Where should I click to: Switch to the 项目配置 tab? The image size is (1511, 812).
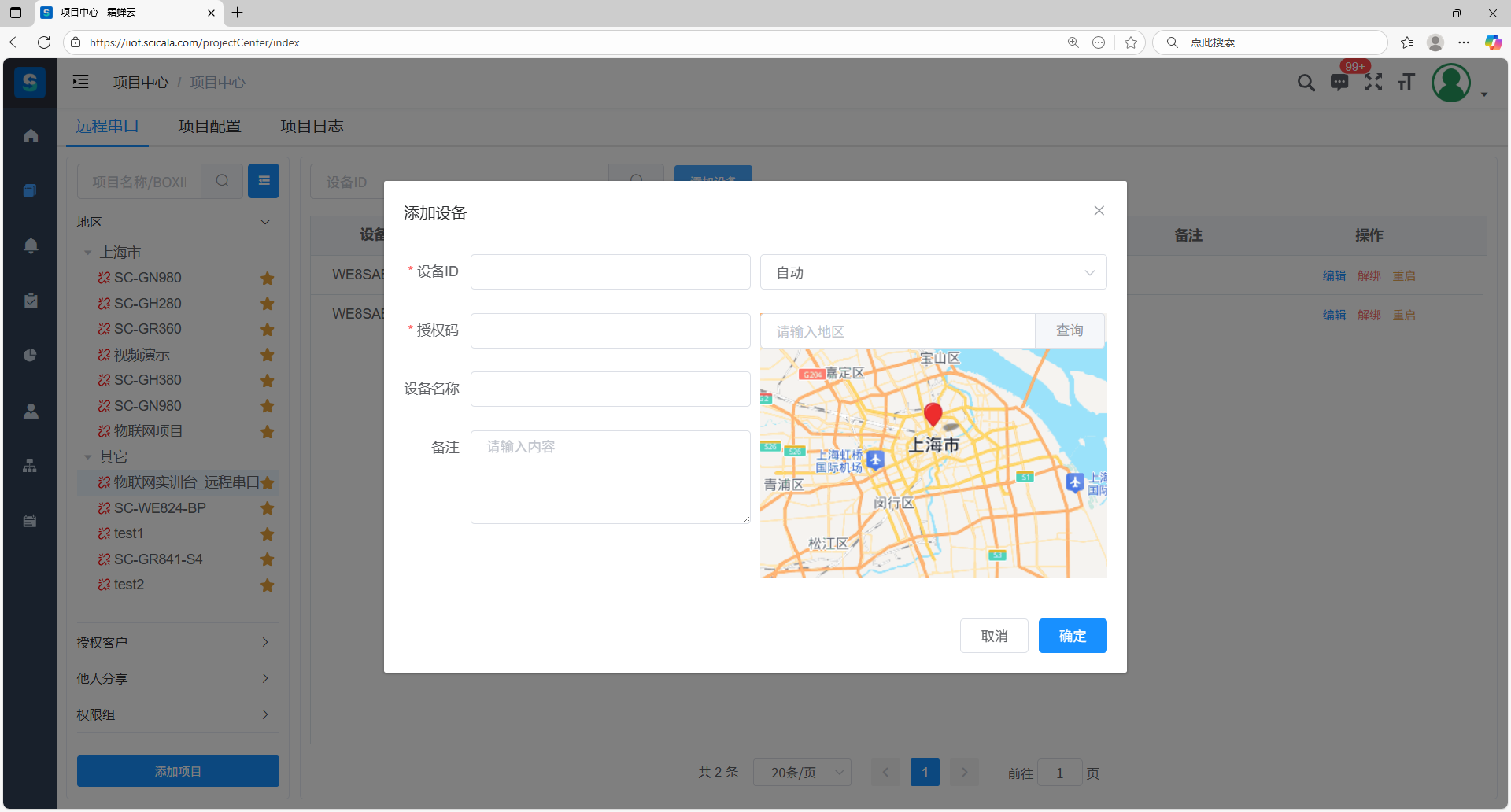pos(209,126)
